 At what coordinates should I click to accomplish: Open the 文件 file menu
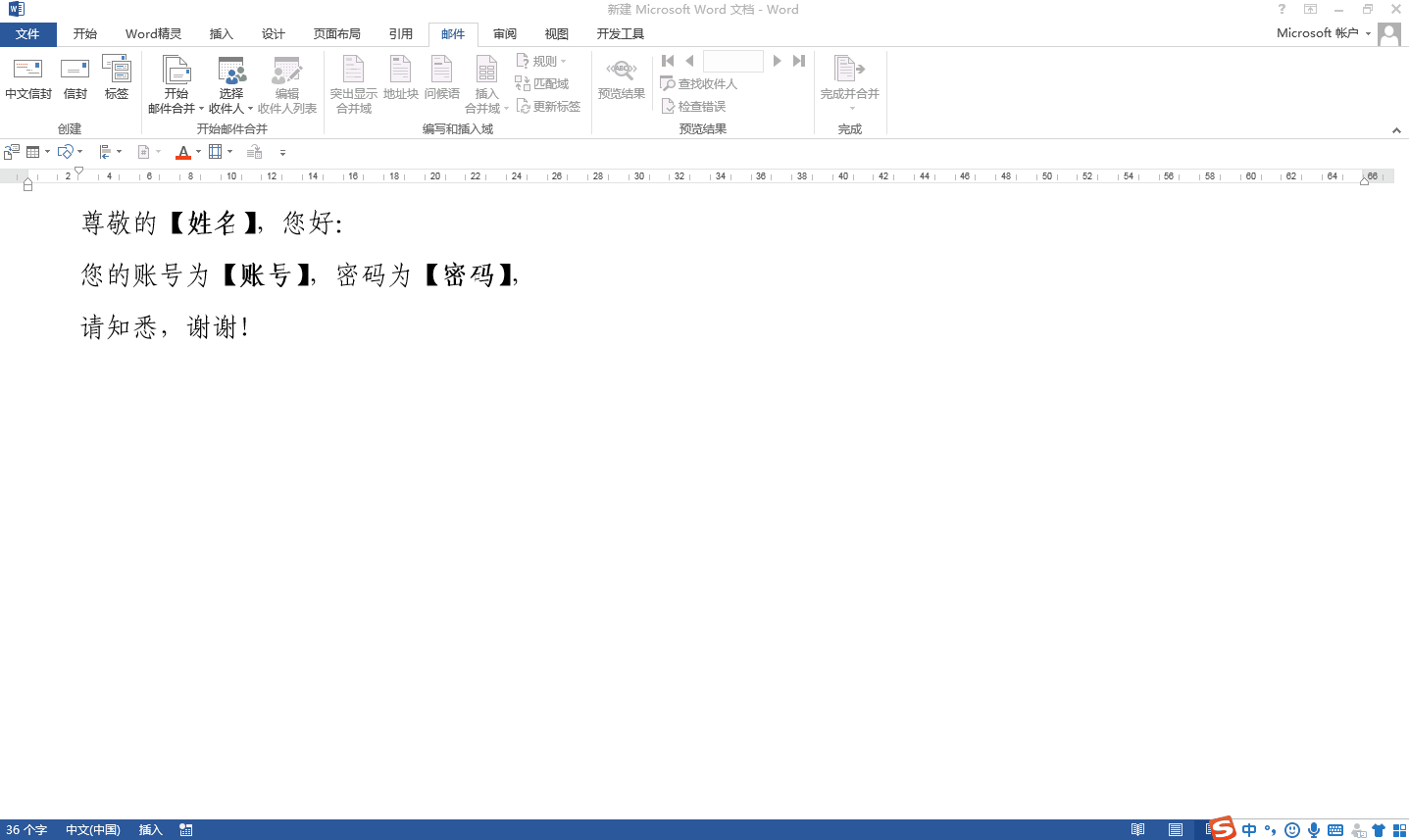[27, 34]
